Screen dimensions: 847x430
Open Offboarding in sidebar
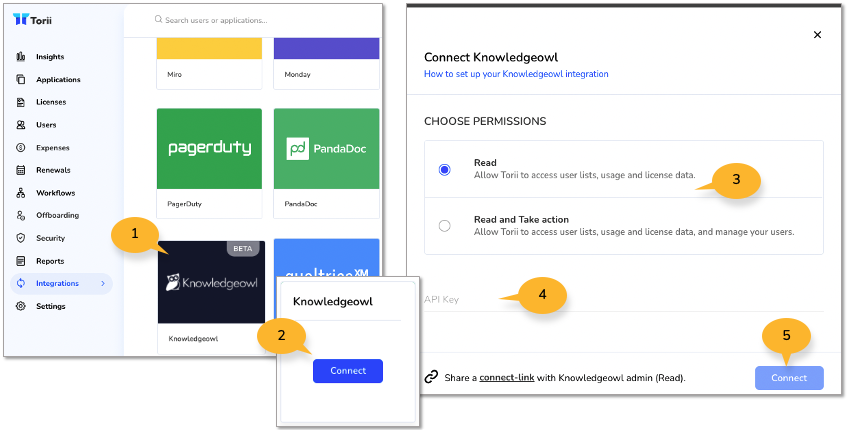click(58, 216)
